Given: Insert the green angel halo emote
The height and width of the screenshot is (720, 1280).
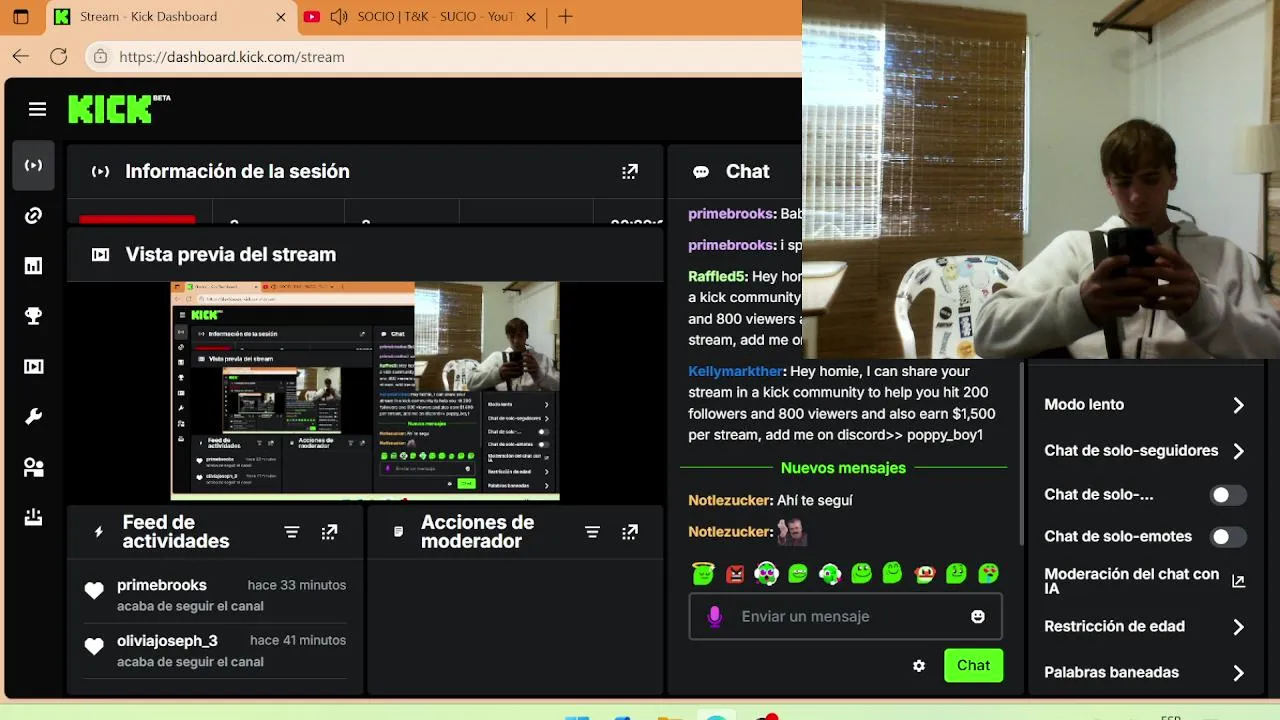Looking at the screenshot, I should click(x=703, y=573).
